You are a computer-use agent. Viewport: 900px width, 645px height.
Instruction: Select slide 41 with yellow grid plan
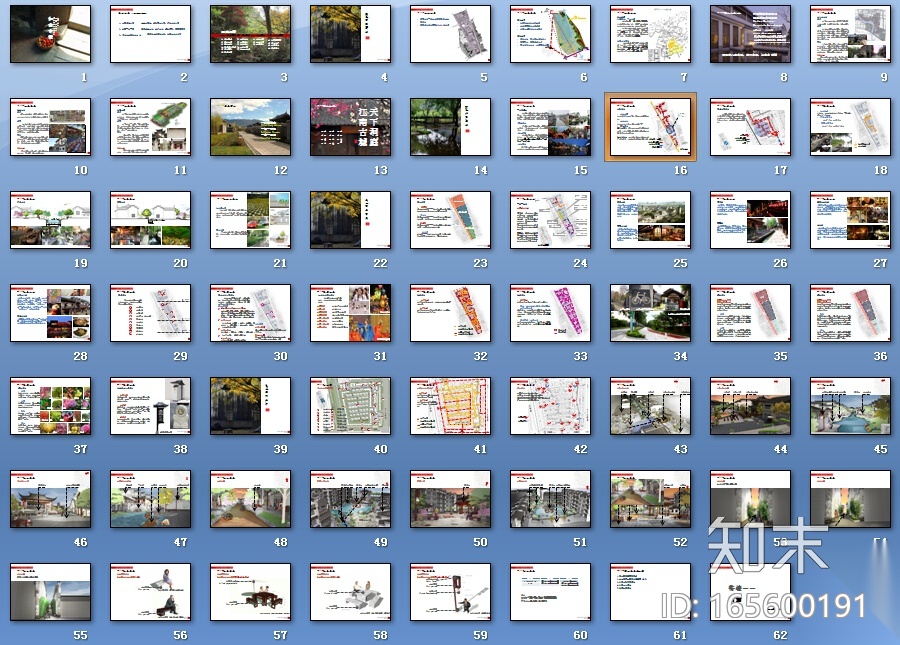pos(450,406)
